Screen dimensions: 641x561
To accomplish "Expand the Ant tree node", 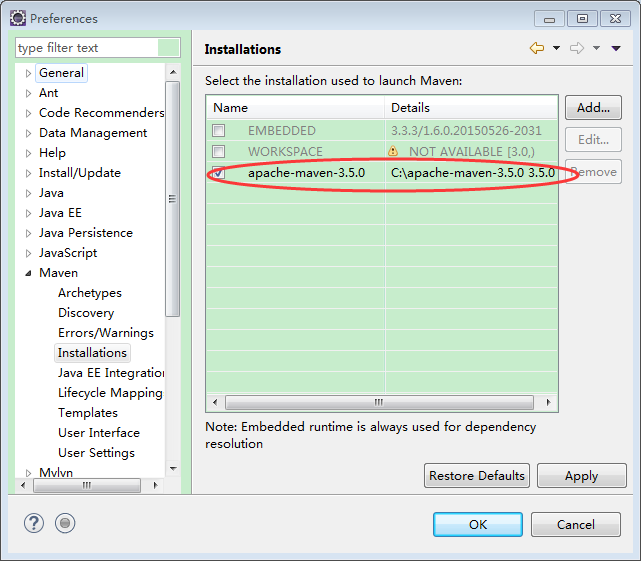I will (x=28, y=93).
